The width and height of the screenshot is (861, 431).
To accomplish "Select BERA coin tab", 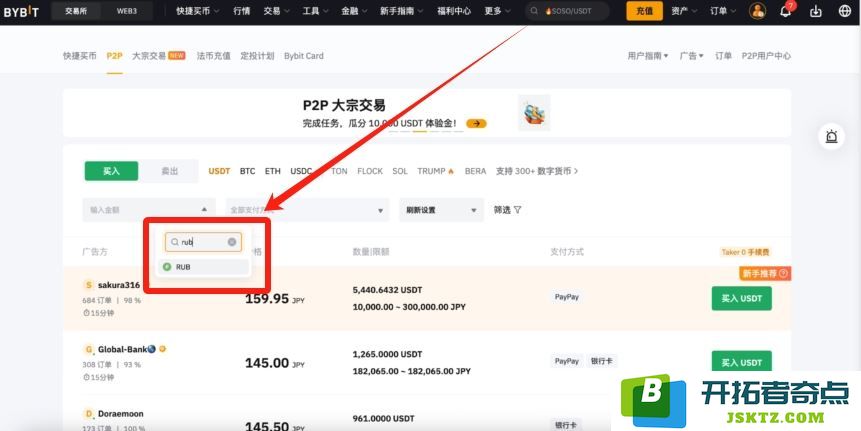I will coord(476,171).
